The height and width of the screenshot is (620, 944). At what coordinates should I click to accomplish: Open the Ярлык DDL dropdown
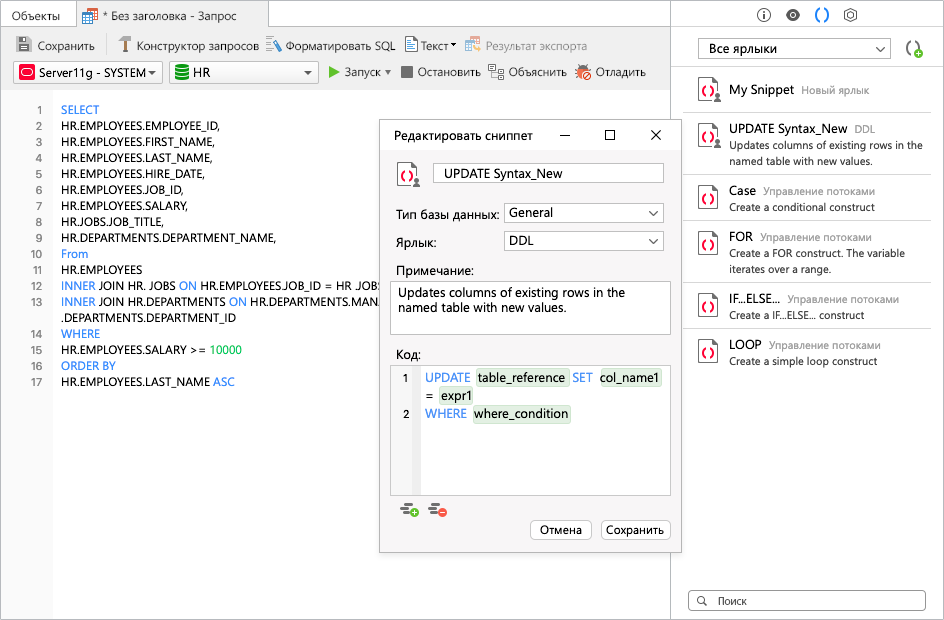(x=653, y=241)
